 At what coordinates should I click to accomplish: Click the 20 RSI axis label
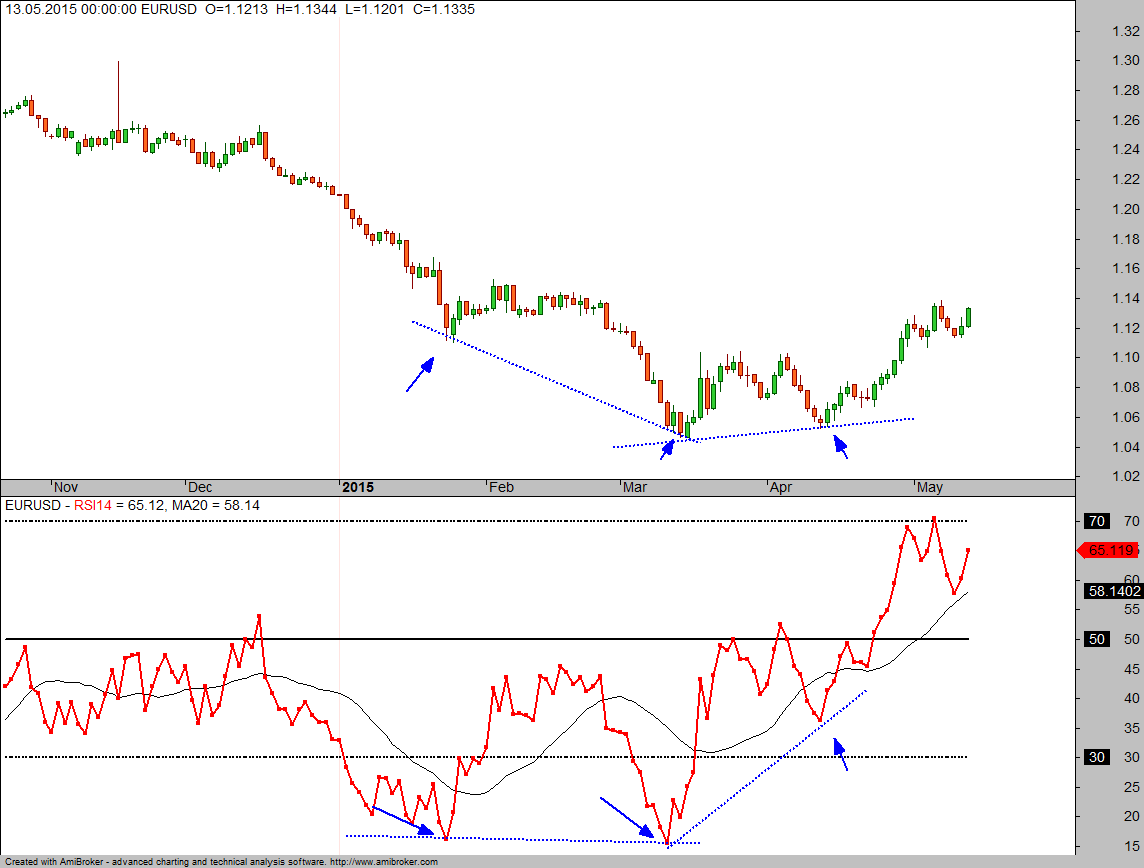pyautogui.click(x=1132, y=817)
